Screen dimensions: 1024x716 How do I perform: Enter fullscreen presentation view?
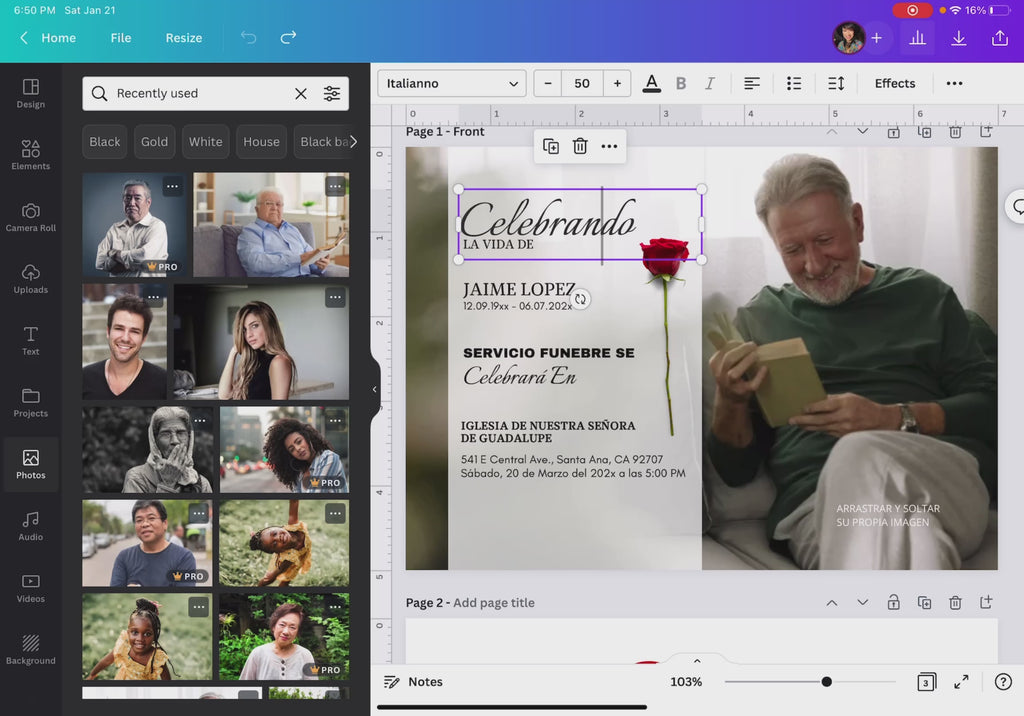(961, 681)
